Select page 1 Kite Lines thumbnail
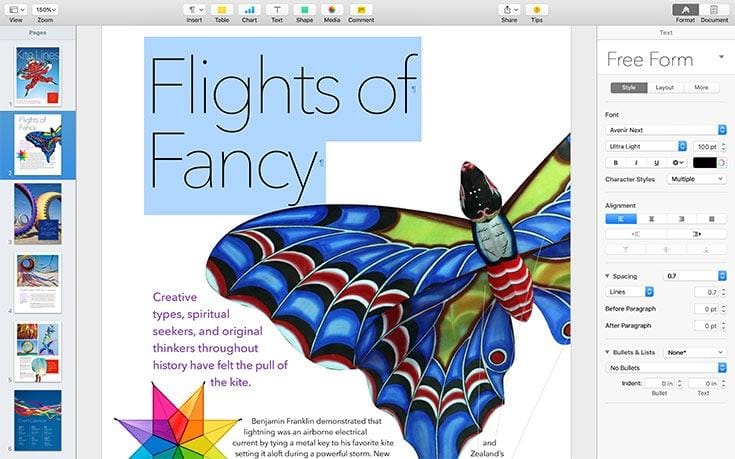The height and width of the screenshot is (459, 735). click(x=38, y=76)
